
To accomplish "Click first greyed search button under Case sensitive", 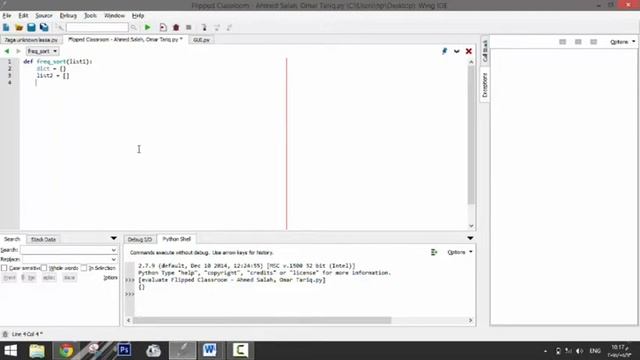I will [x=9, y=278].
